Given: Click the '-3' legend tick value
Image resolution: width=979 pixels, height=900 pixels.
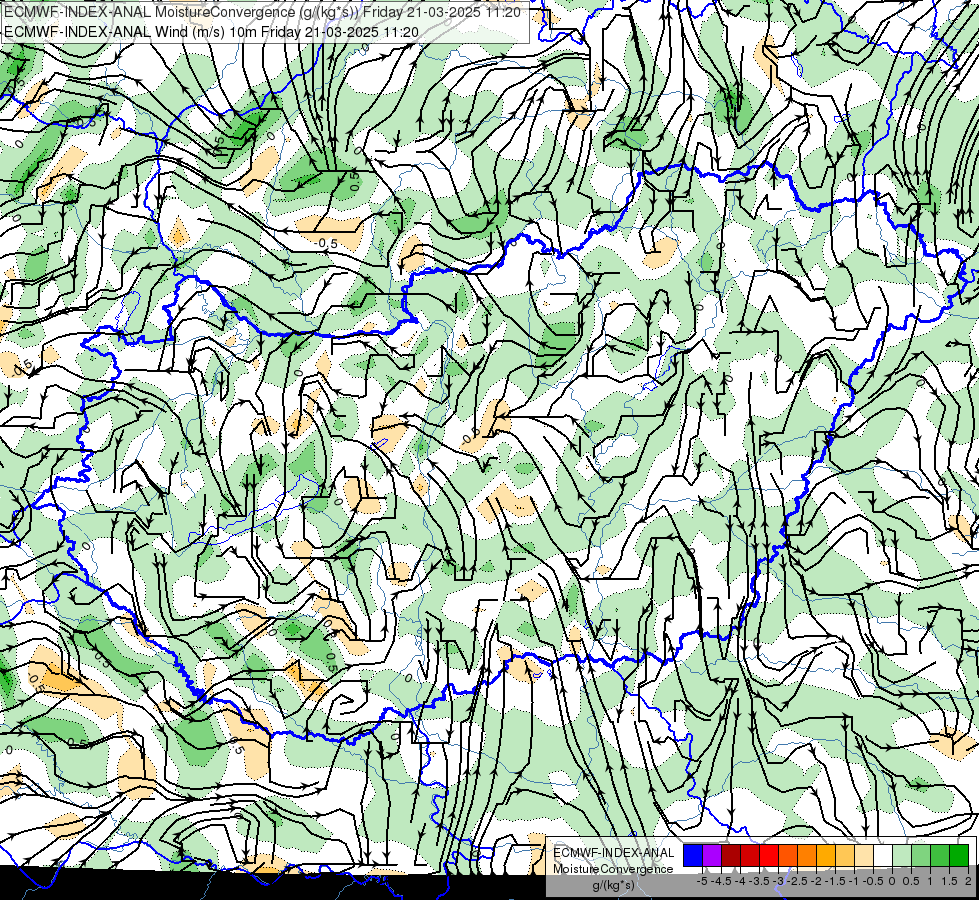Looking at the screenshot, I should pyautogui.click(x=779, y=881).
